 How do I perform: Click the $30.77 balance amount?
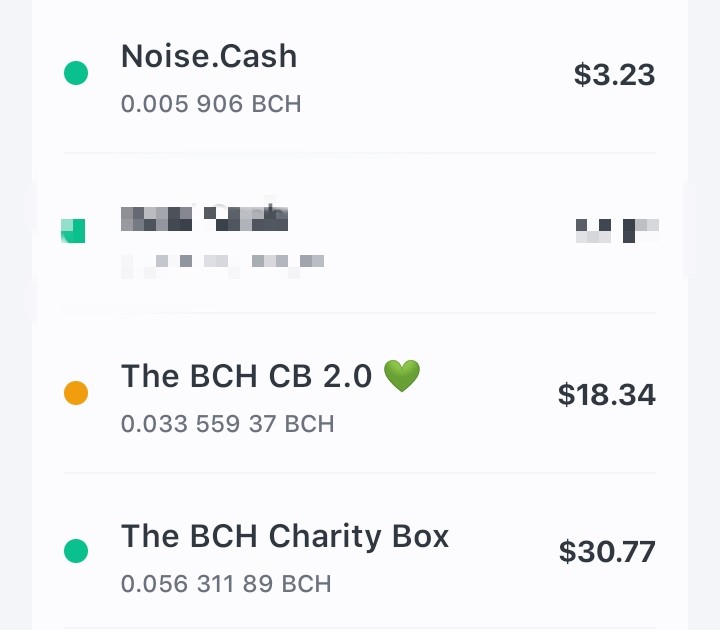(607, 551)
